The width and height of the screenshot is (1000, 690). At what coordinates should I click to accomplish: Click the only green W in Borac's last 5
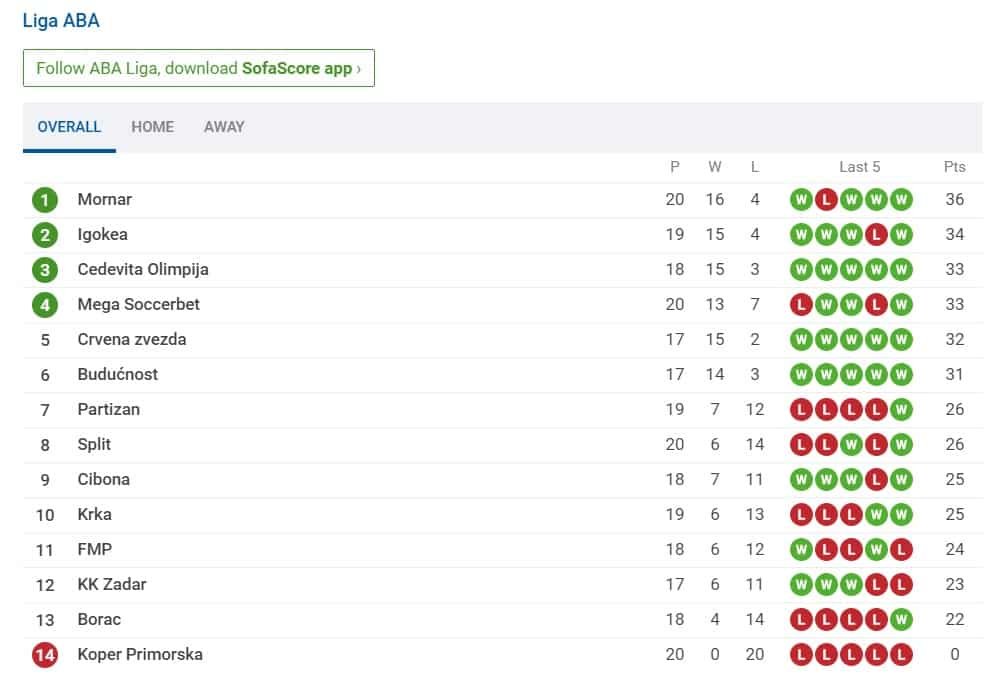[902, 620]
